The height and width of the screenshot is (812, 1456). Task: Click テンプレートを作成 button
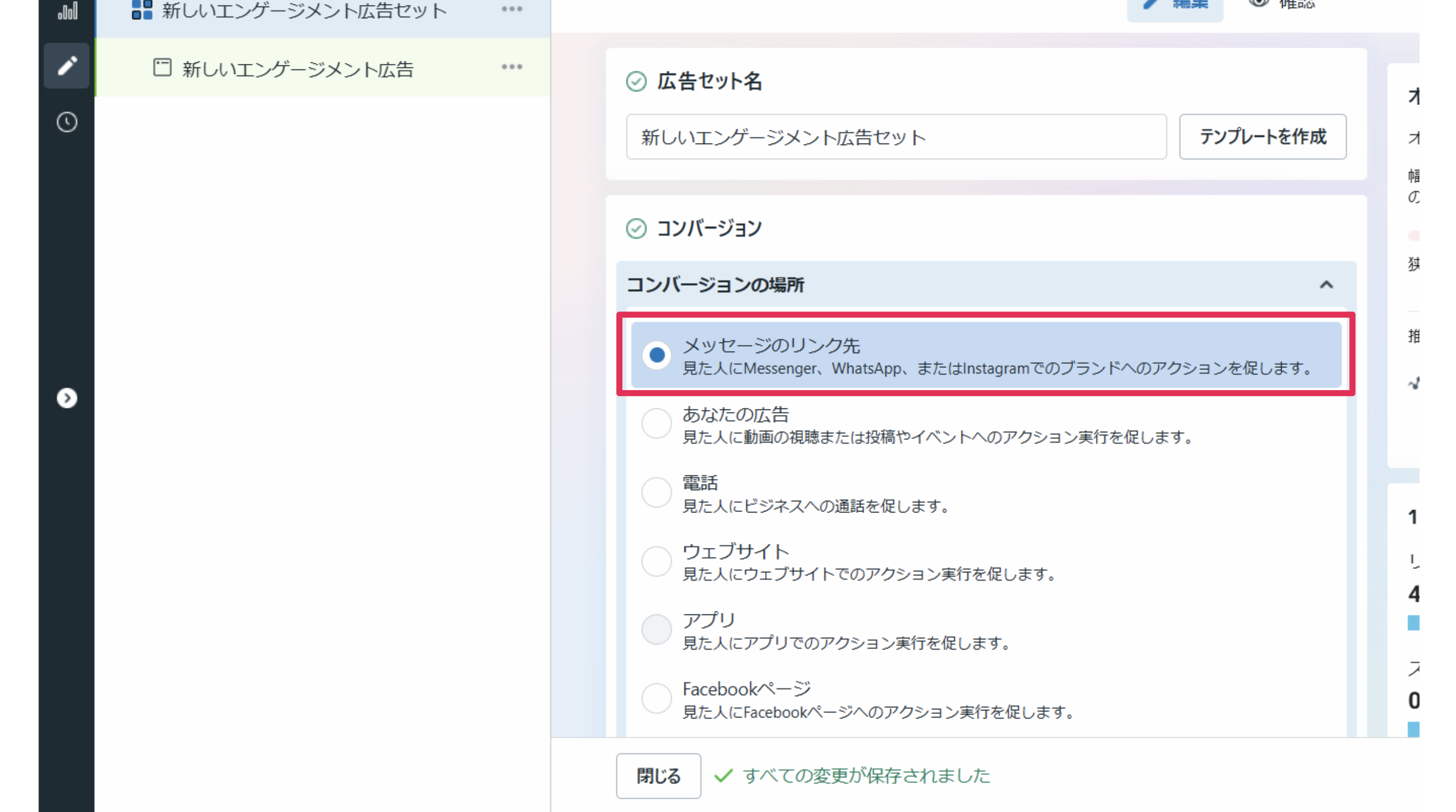coord(1263,137)
